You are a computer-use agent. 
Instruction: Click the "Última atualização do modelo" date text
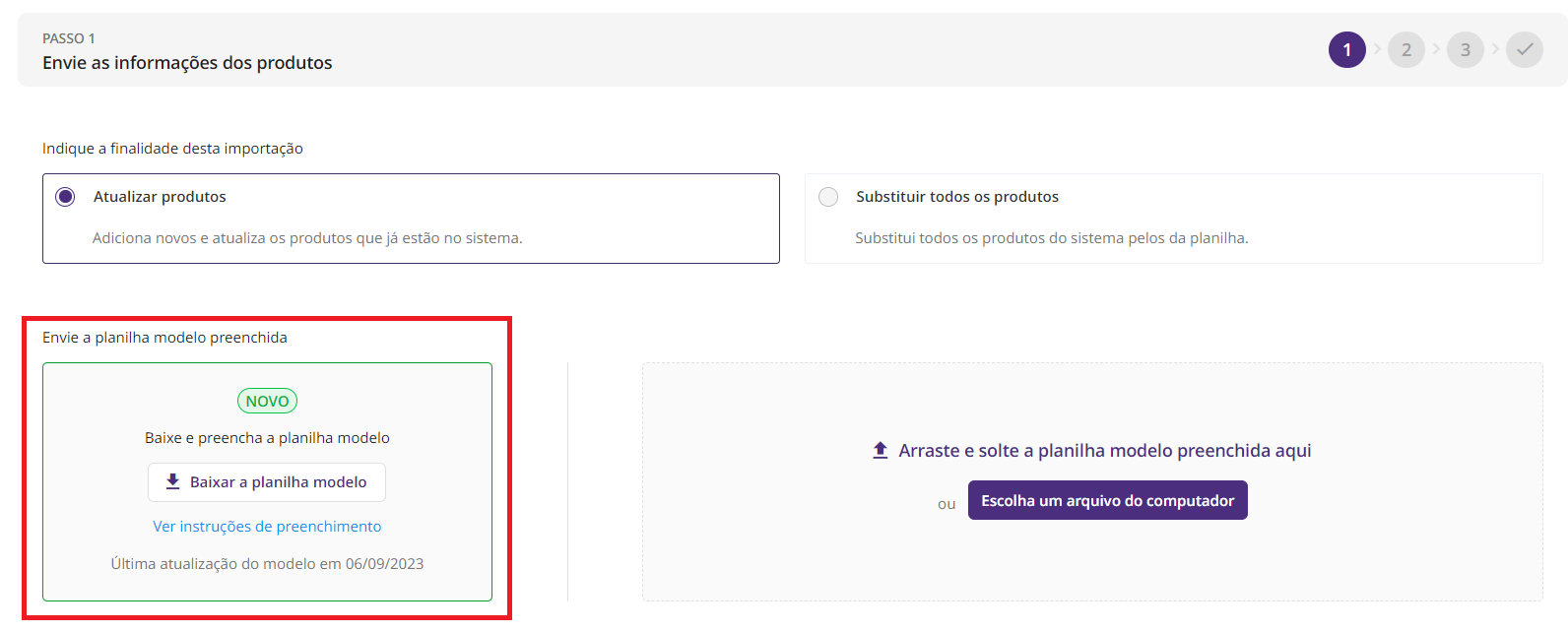point(267,564)
